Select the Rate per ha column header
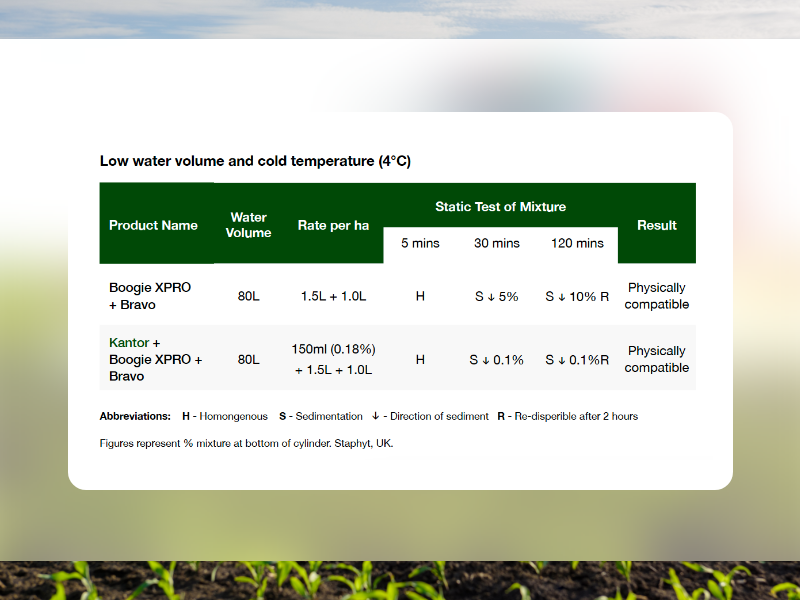Screen dimensions: 800x600 click(333, 225)
